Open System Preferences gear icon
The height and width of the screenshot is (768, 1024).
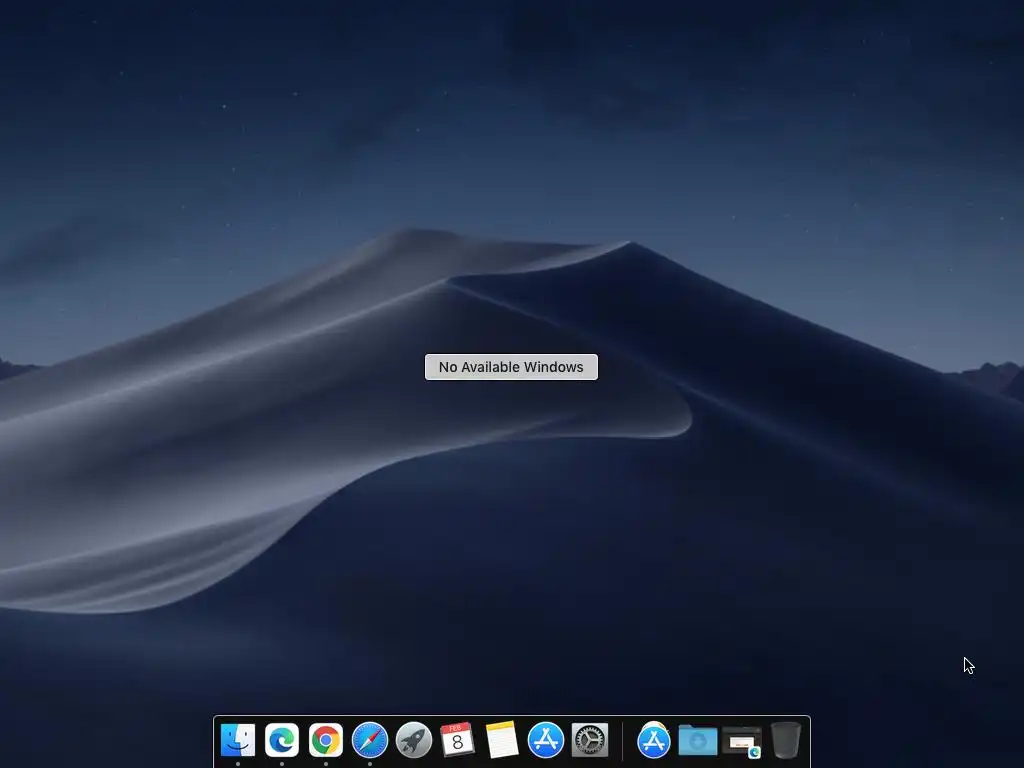click(590, 740)
